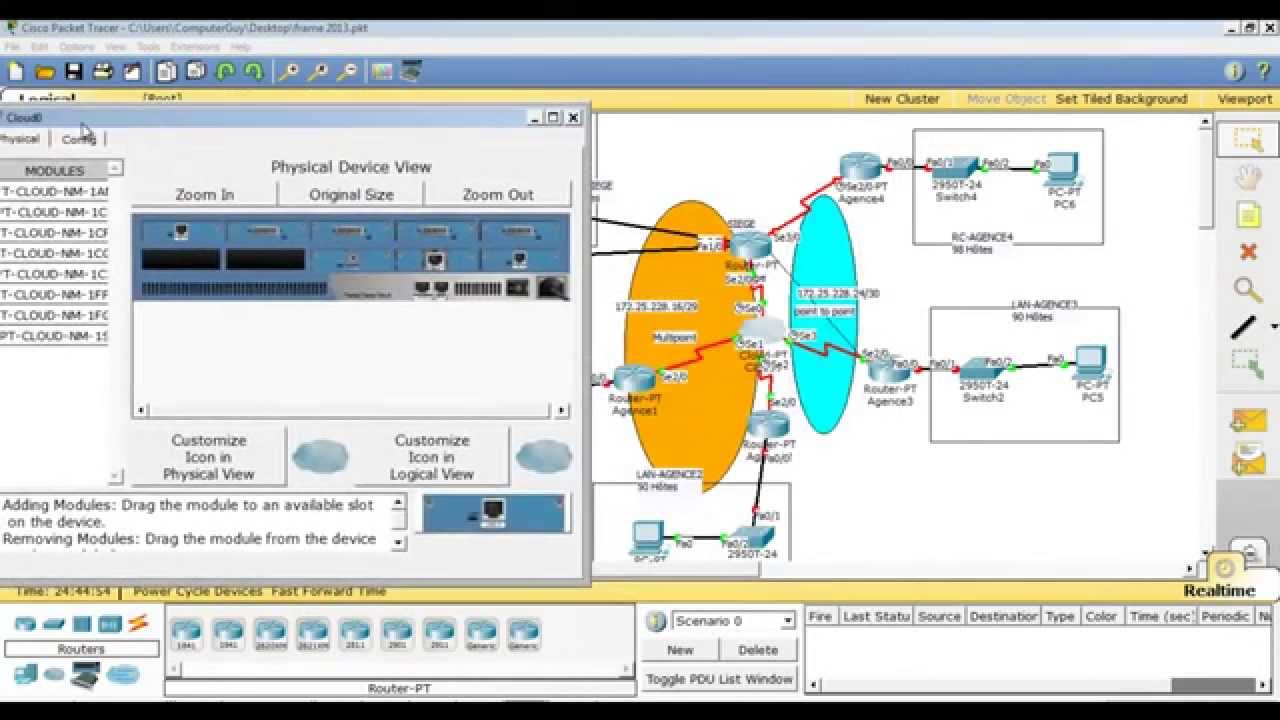This screenshot has height=720, width=1280.
Task: Click Fast Forward Time
Action: point(328,591)
